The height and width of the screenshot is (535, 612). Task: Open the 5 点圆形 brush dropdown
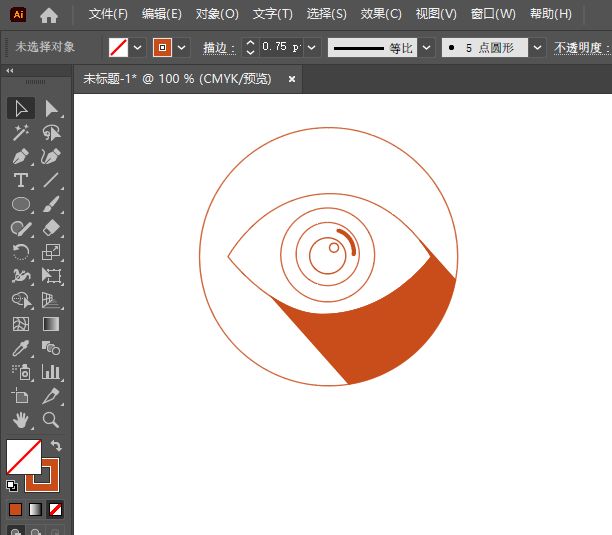click(538, 47)
